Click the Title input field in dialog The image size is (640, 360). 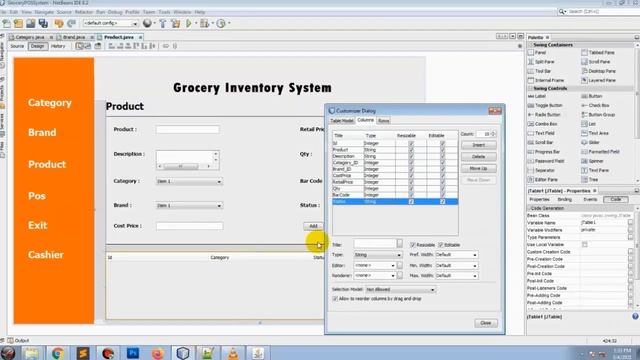click(375, 244)
